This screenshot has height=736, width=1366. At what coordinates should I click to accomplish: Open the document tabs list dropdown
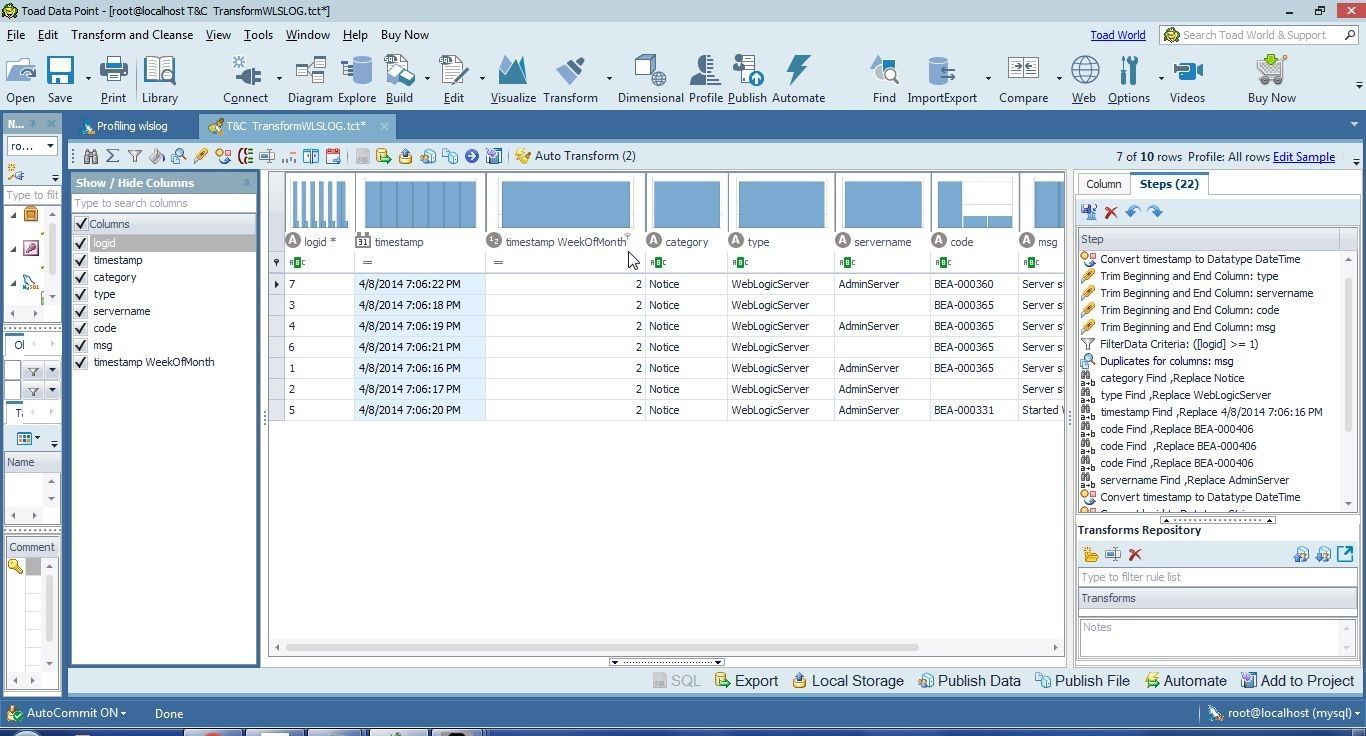coord(1355,125)
